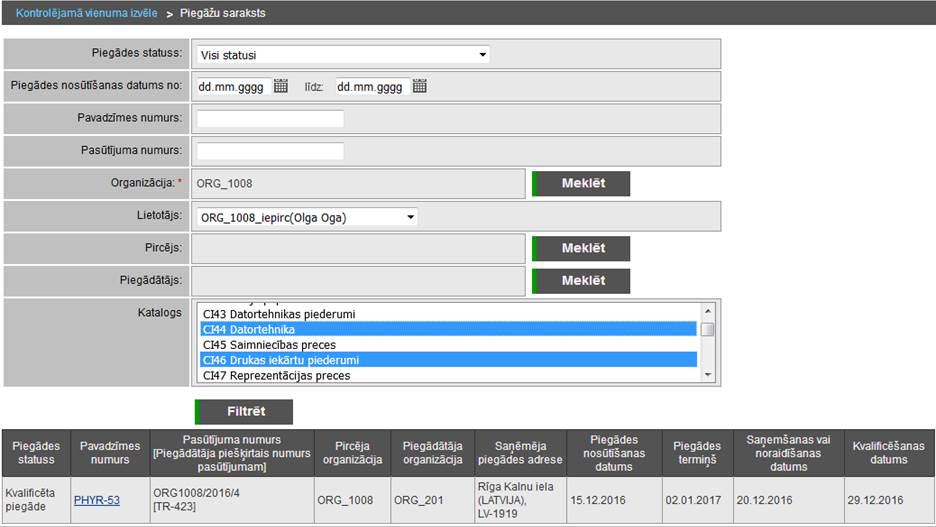Open the PHYR-53 delivery note link
The width and height of the screenshot is (936, 527).
pyautogui.click(x=97, y=500)
